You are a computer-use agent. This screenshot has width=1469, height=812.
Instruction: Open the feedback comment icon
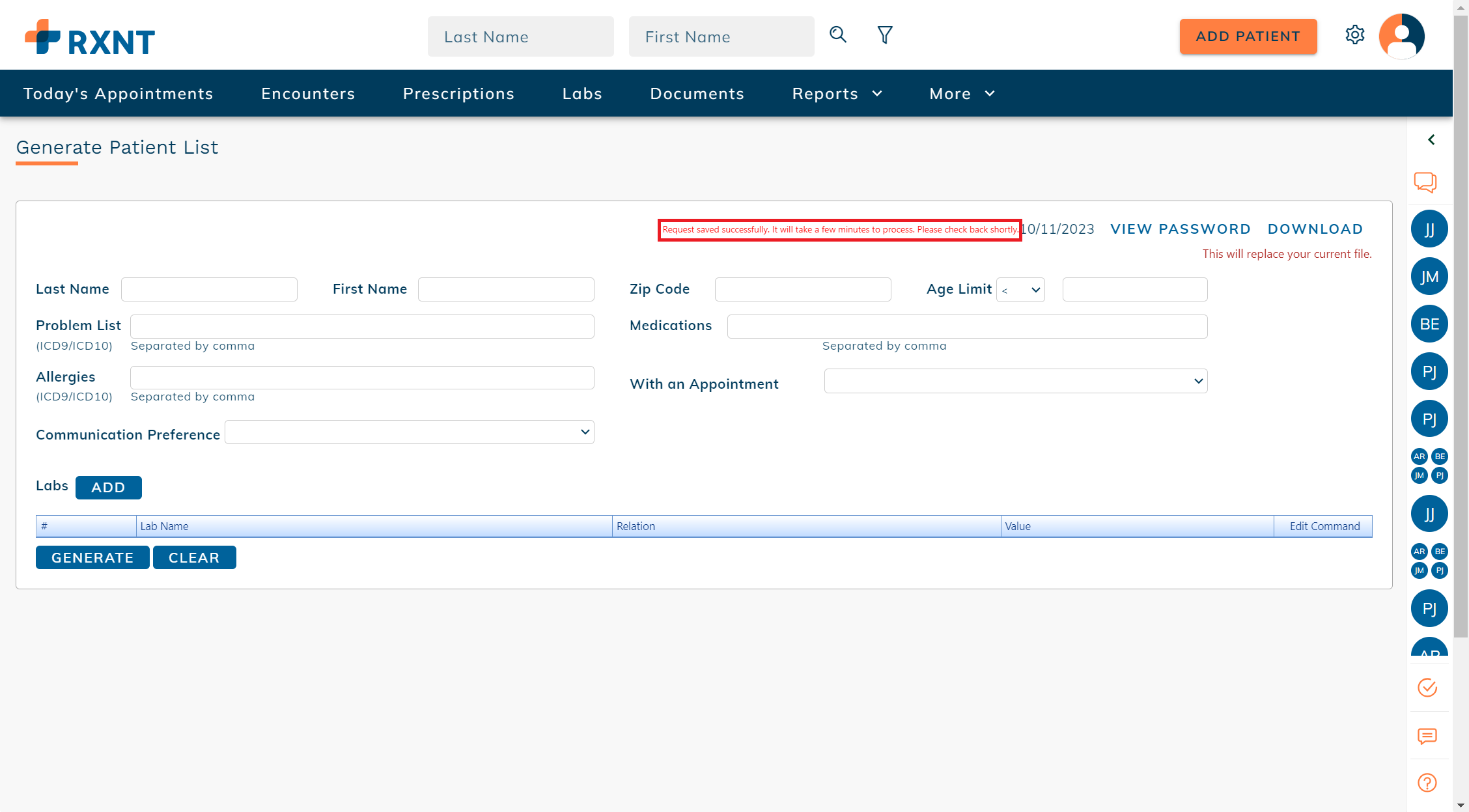pyautogui.click(x=1426, y=736)
